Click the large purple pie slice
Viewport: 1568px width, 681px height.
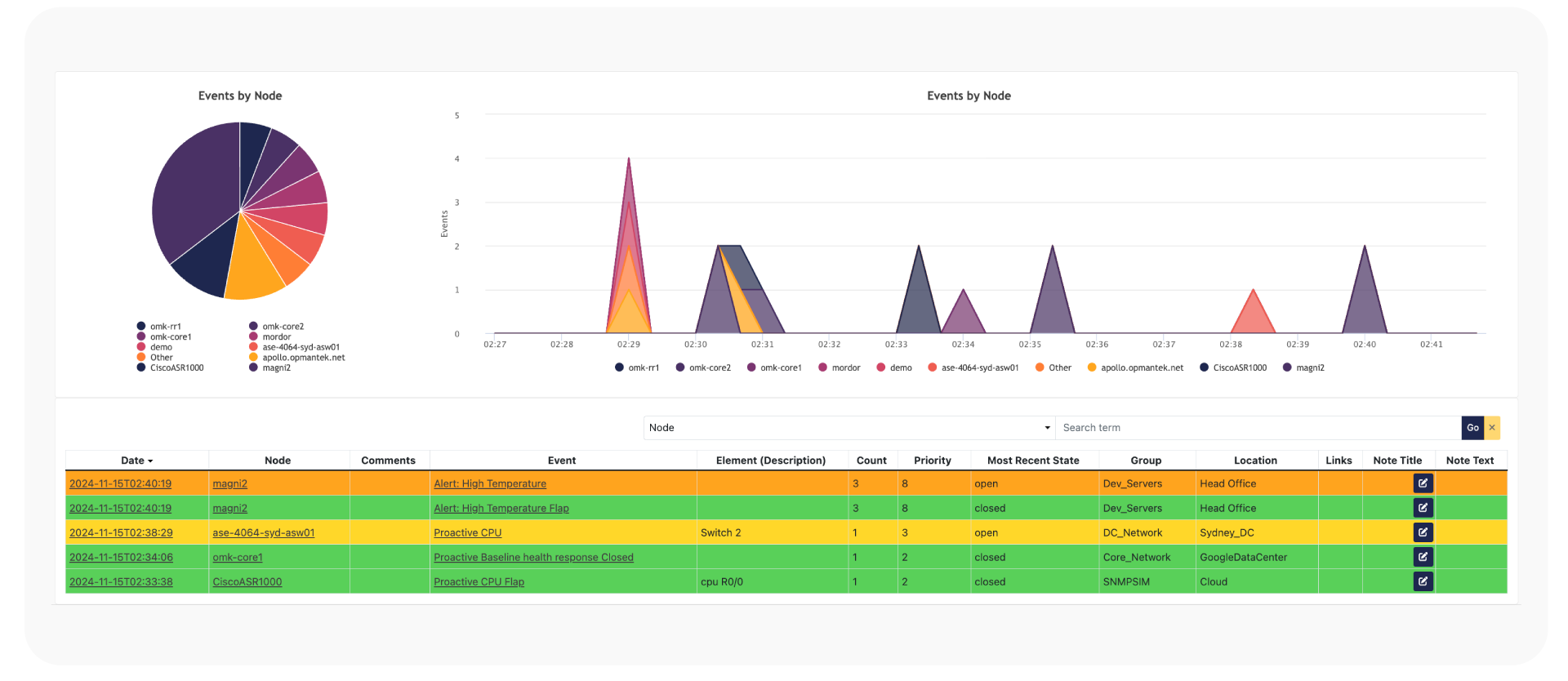click(x=196, y=192)
